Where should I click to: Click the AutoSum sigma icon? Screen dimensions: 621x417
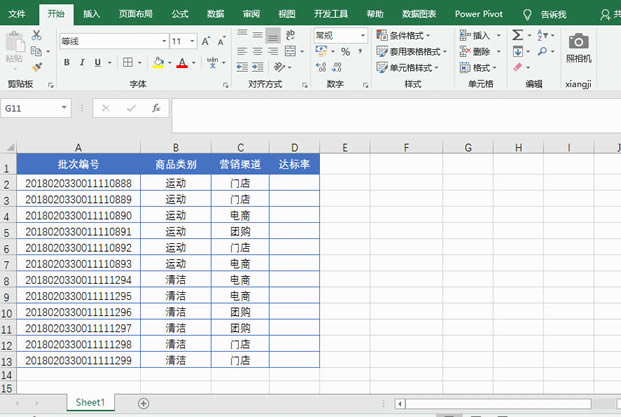pyautogui.click(x=517, y=35)
